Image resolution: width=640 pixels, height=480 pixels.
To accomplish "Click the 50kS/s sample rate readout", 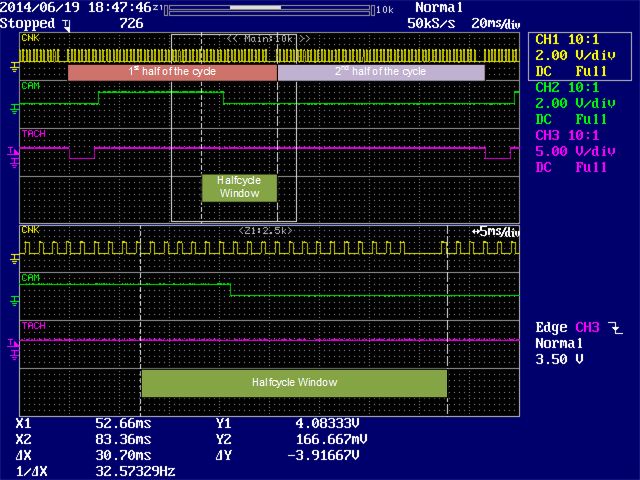I will coord(431,24).
